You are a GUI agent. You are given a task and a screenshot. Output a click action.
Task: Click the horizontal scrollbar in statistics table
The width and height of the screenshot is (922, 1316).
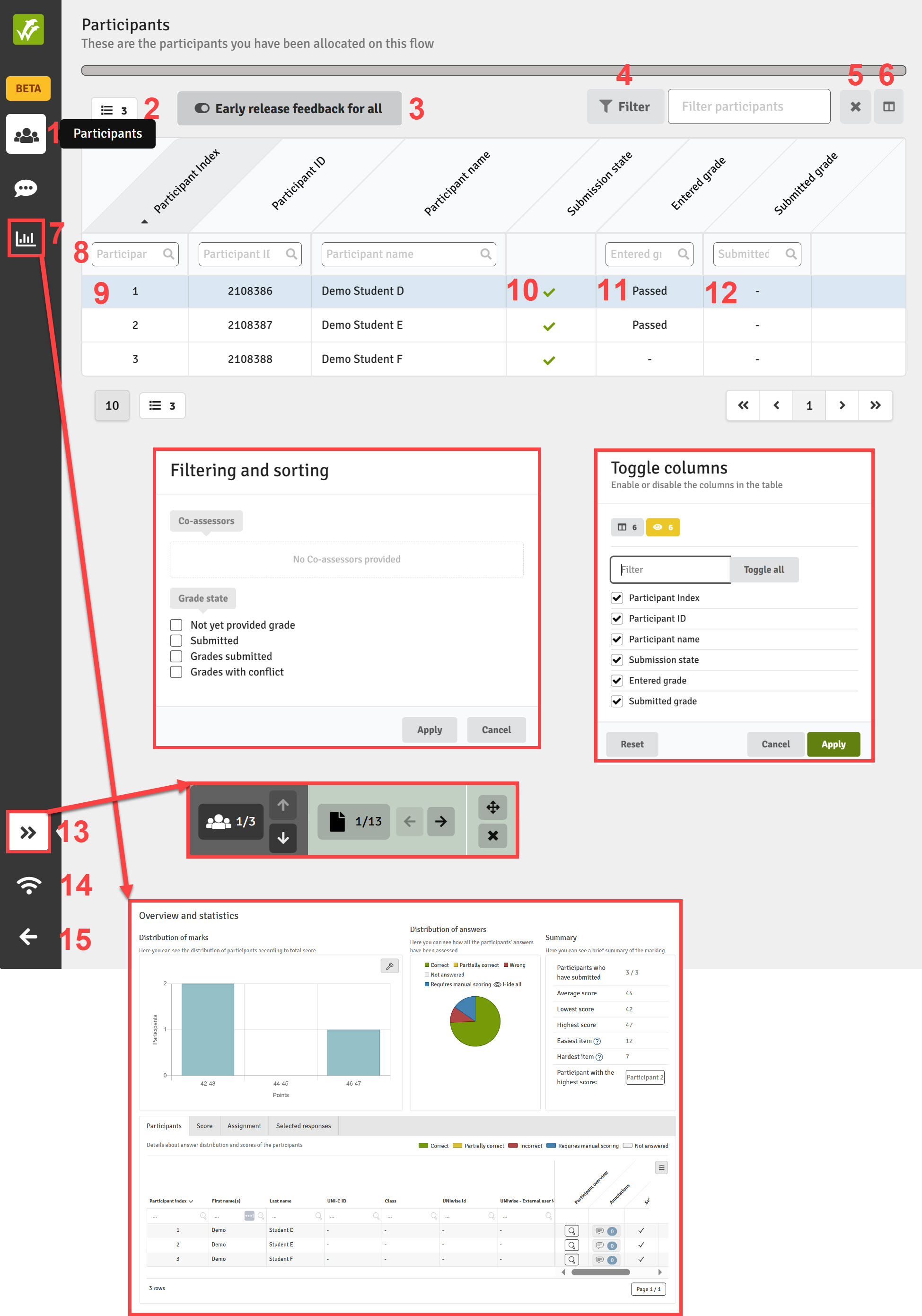coord(600,1272)
